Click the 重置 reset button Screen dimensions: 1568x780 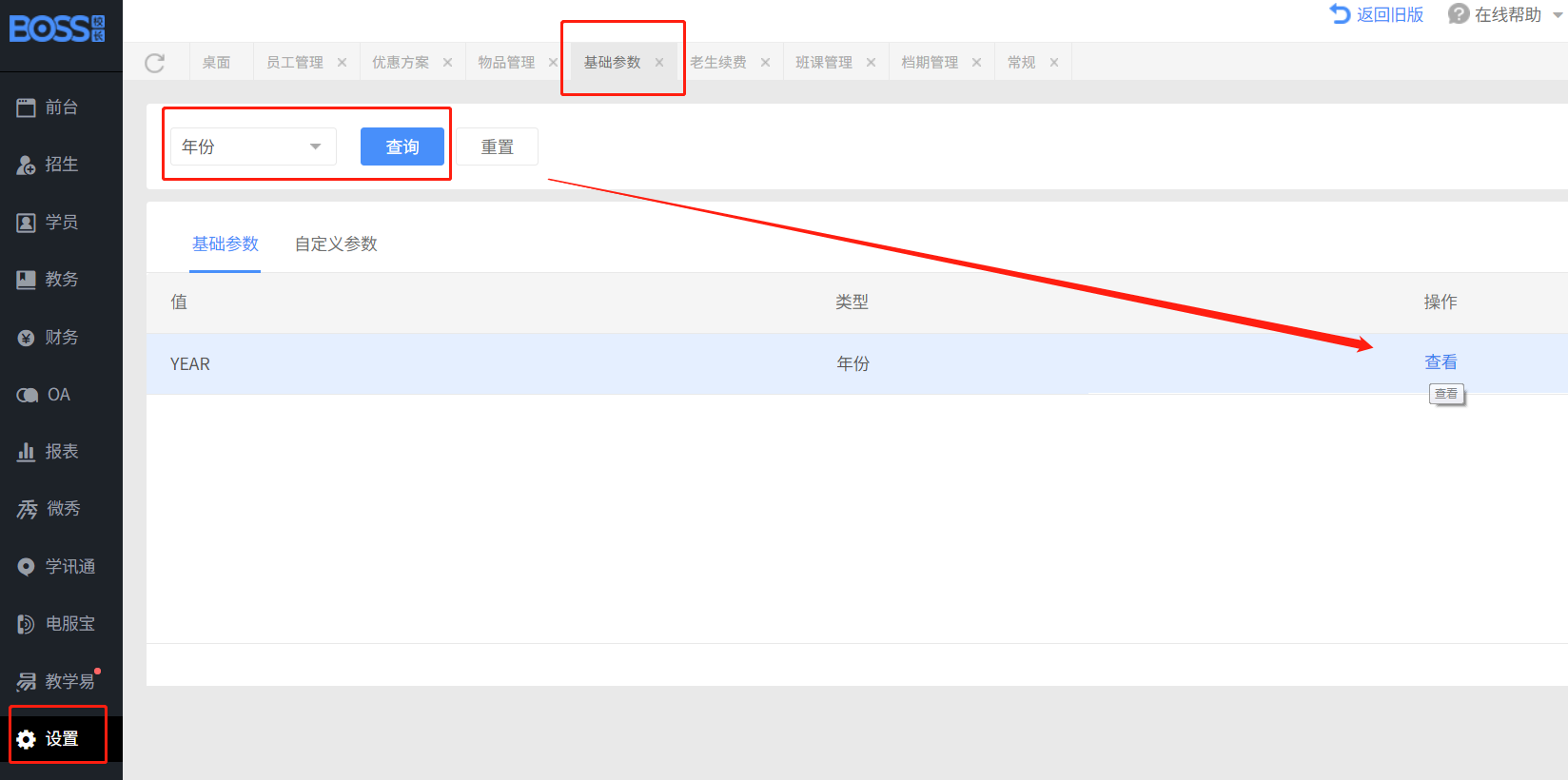[x=497, y=146]
